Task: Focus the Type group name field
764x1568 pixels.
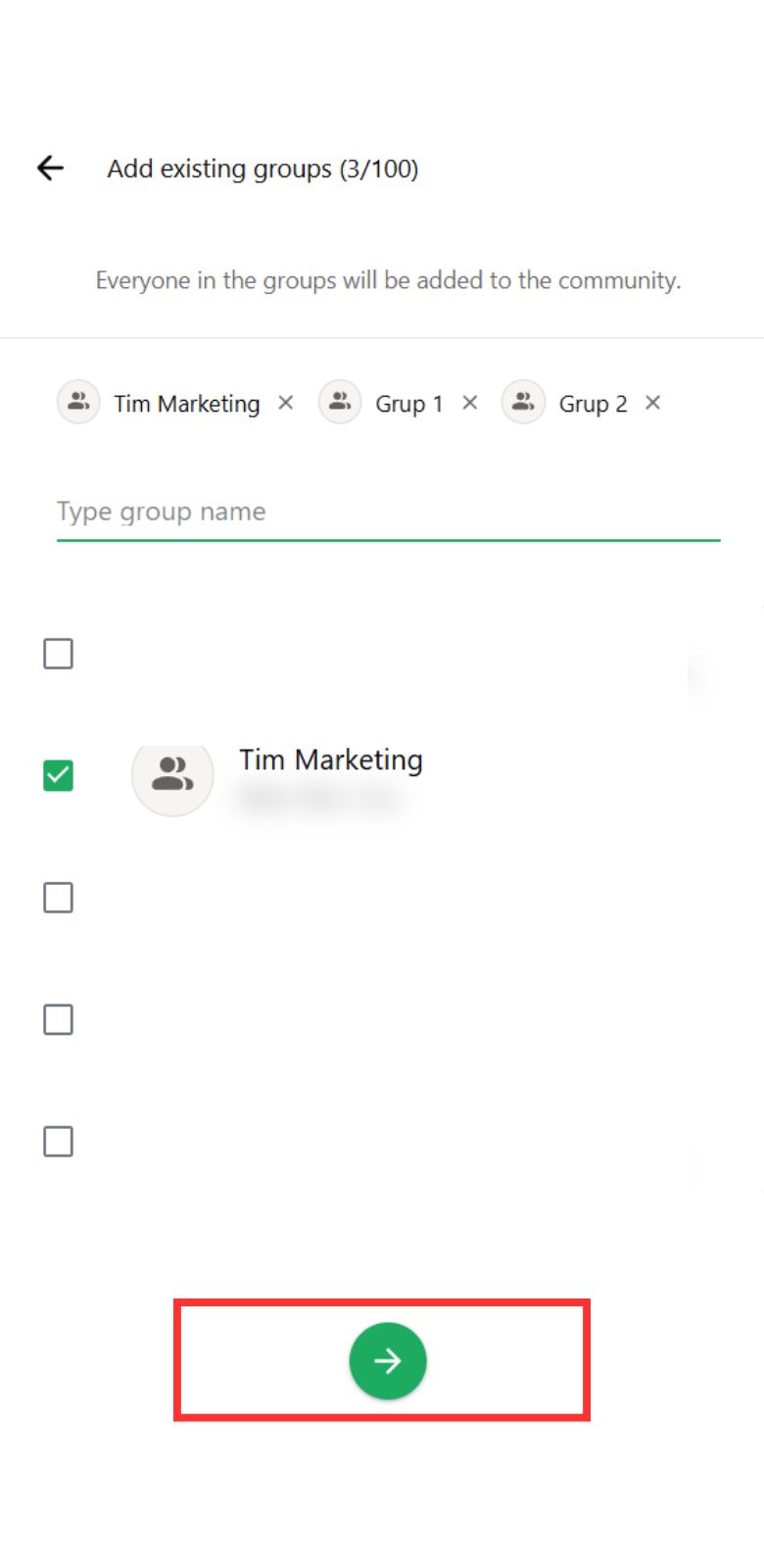Action: click(388, 513)
